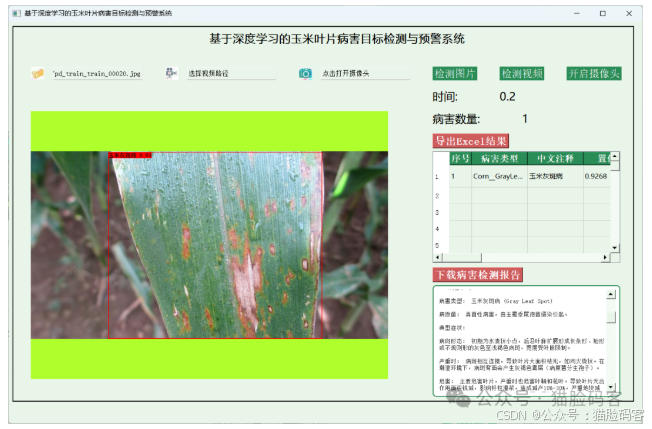Start 检测视频 video detection
Screen dimensions: 652x429
point(522,74)
